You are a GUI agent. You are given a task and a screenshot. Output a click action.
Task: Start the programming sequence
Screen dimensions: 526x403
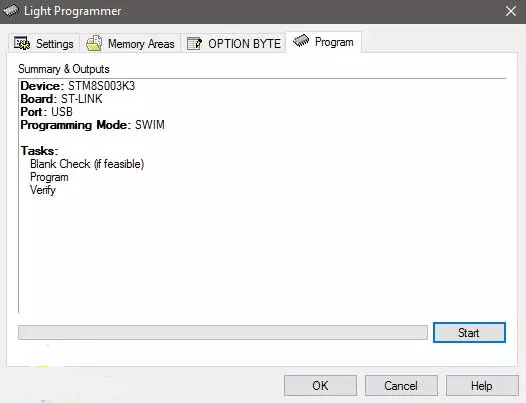(469, 333)
